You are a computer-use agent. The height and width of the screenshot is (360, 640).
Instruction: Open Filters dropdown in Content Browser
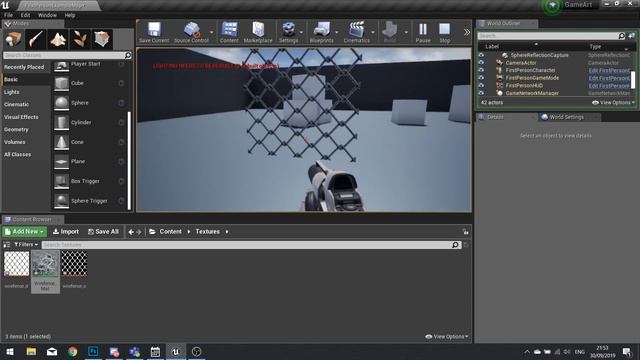[x=26, y=244]
